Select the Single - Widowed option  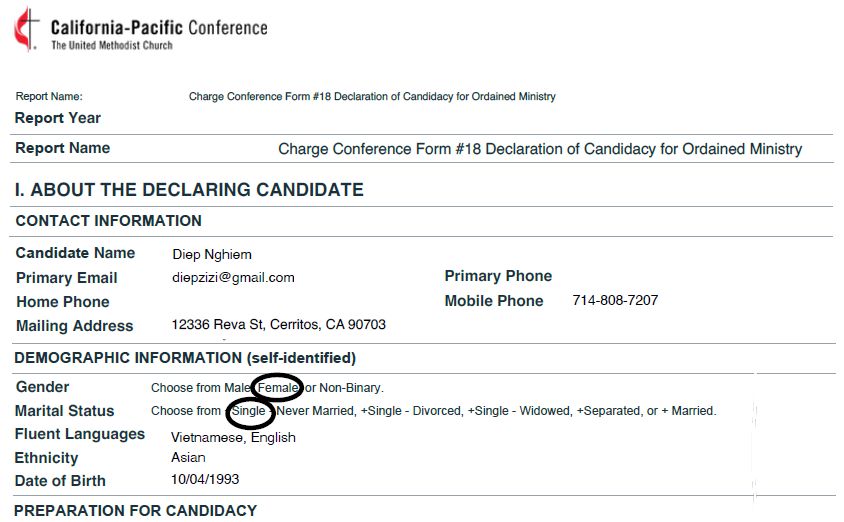click(x=519, y=411)
